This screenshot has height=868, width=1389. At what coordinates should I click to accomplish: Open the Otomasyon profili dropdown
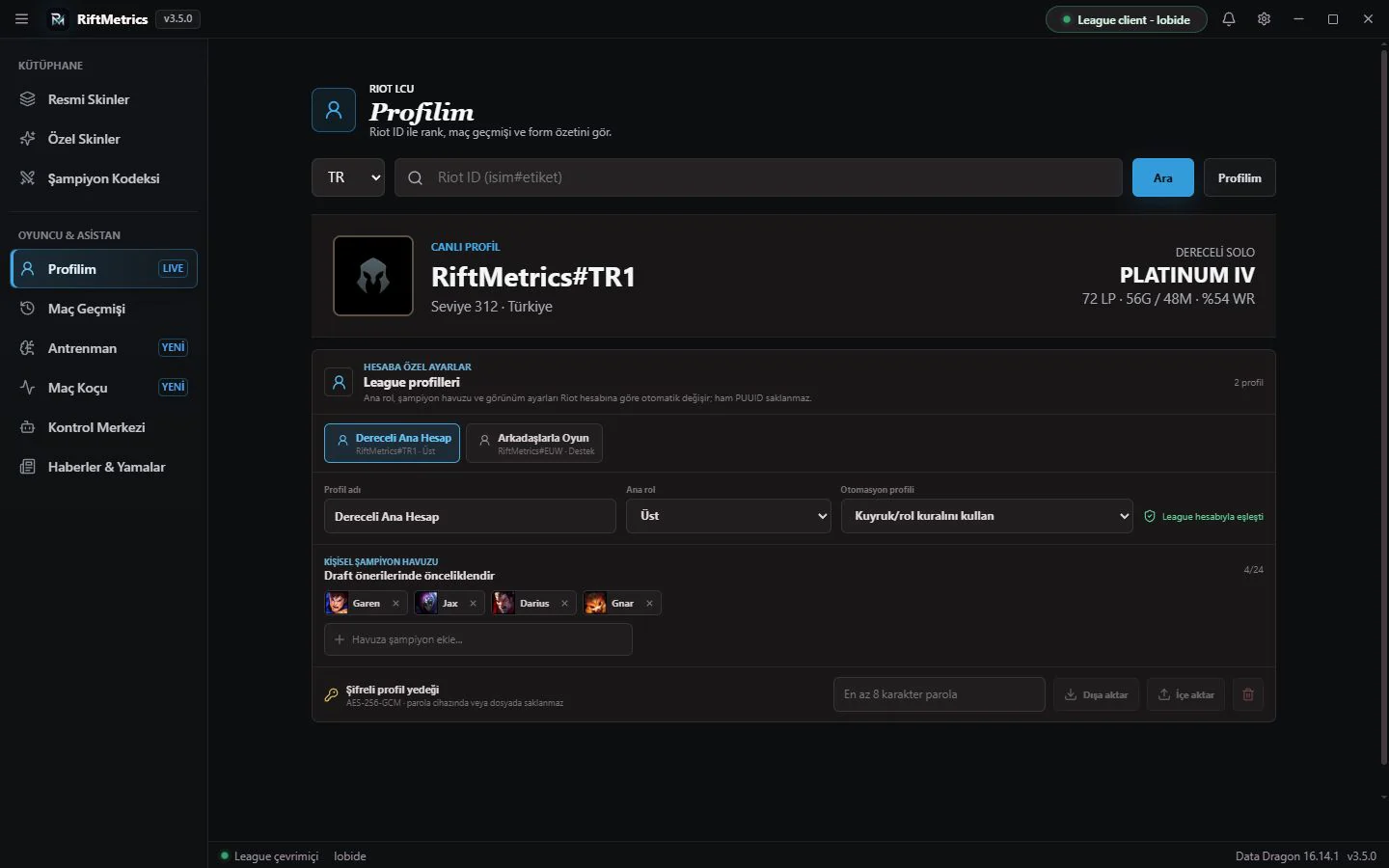tap(987, 516)
